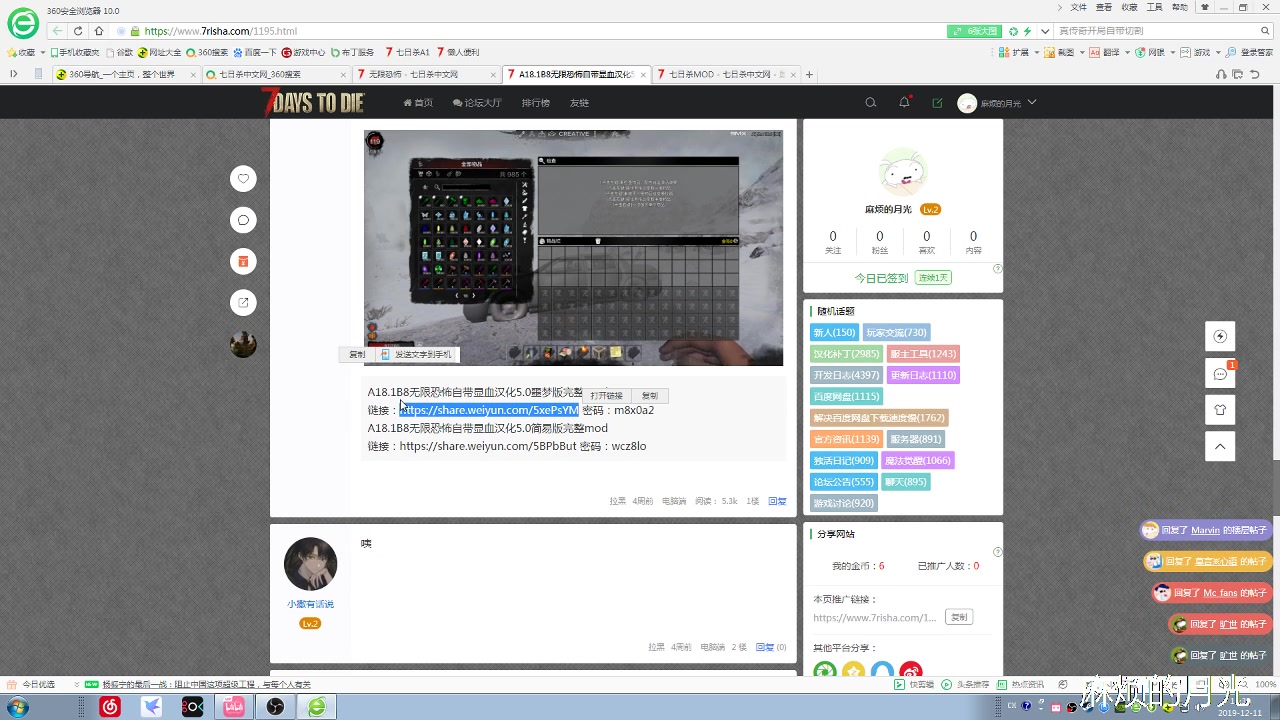The height and width of the screenshot is (720, 1280).
Task: Click the orange collect icon beside post
Action: click(243, 261)
